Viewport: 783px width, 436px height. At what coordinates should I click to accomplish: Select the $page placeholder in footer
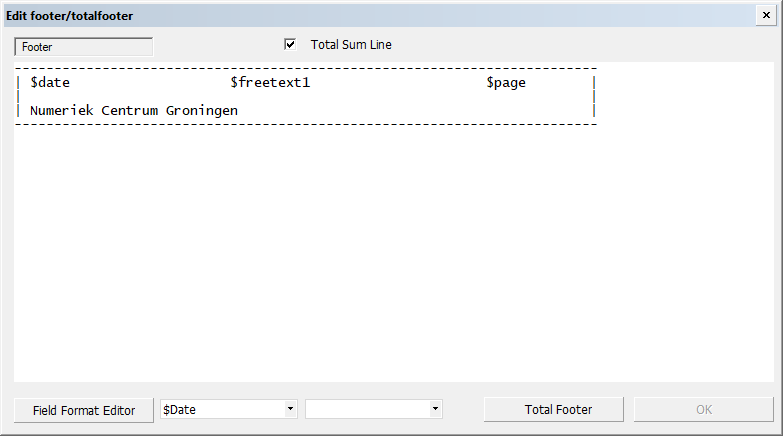[x=506, y=83]
